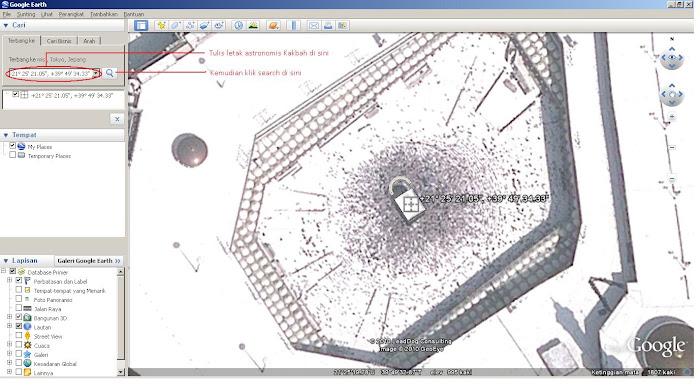Uncheck the Perbatasan dan Label layer

(19, 280)
